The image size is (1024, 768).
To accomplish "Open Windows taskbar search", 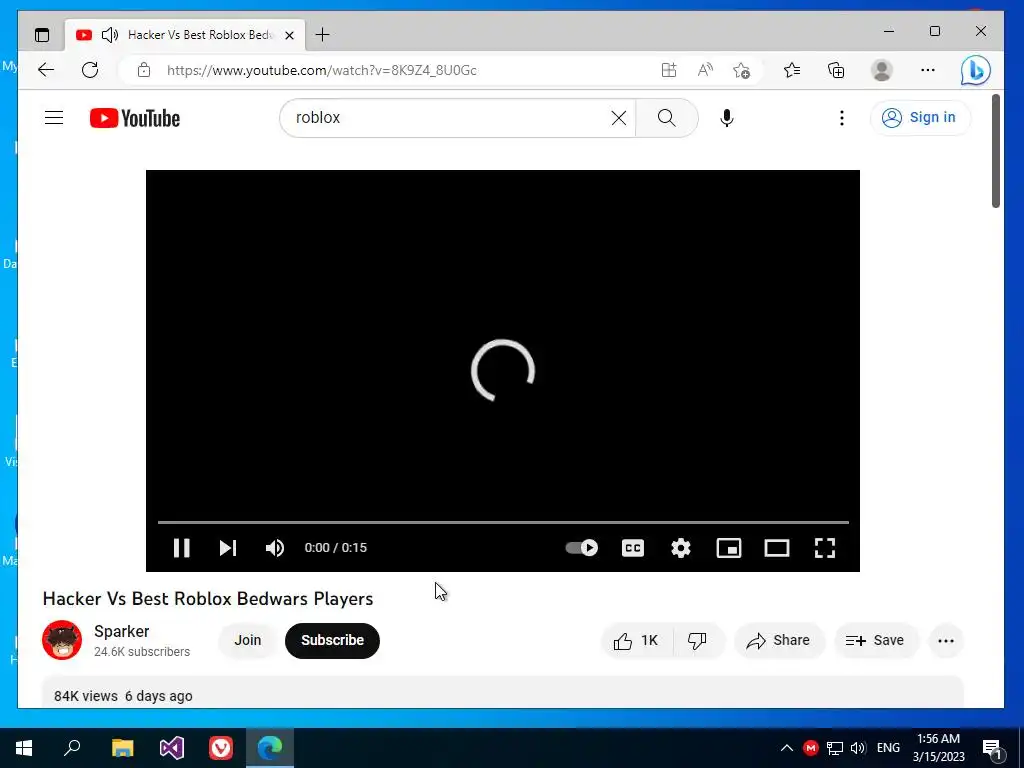I will 72,748.
